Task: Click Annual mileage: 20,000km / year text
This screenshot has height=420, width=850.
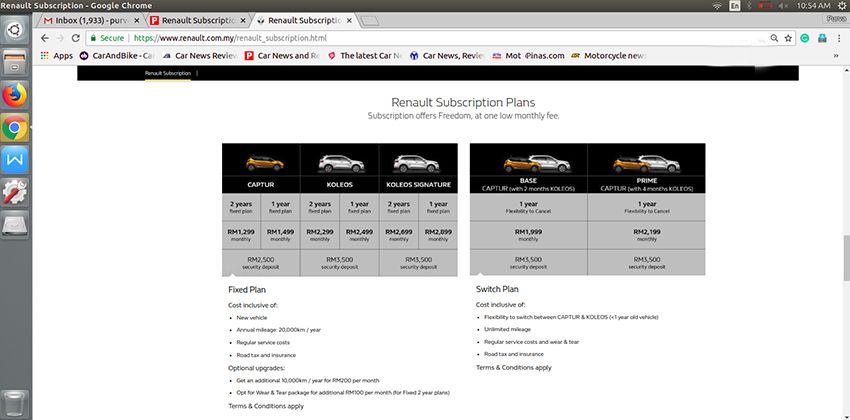Action: pyautogui.click(x=279, y=330)
